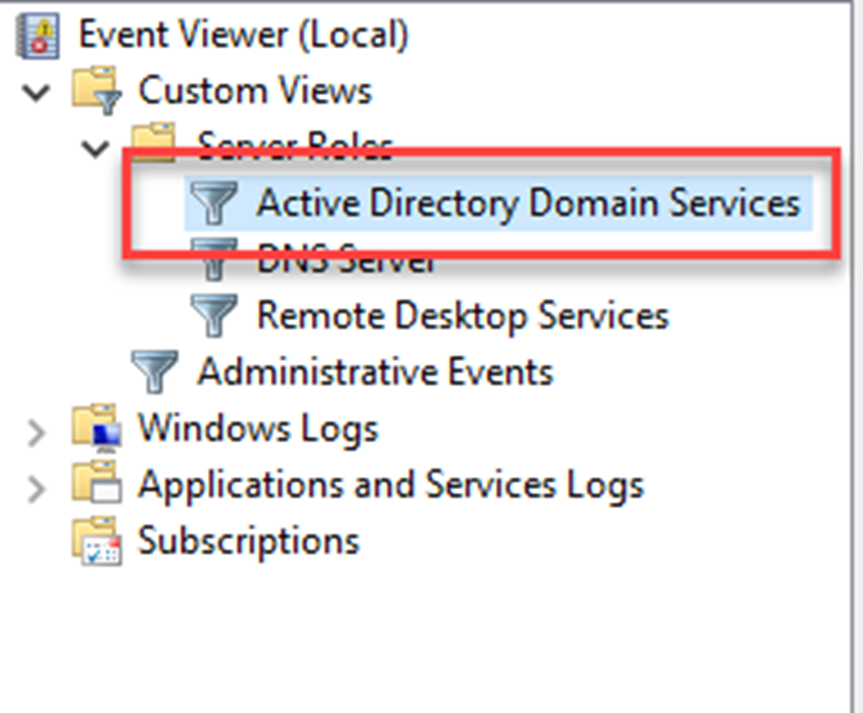Screen dimensions: 863x713
Task: Open the Remote Desktop Services view
Action: click(463, 316)
